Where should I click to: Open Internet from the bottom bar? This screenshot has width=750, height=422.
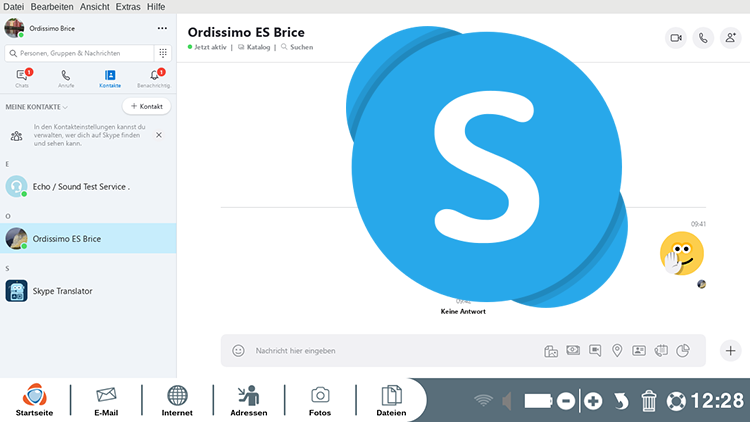click(177, 400)
